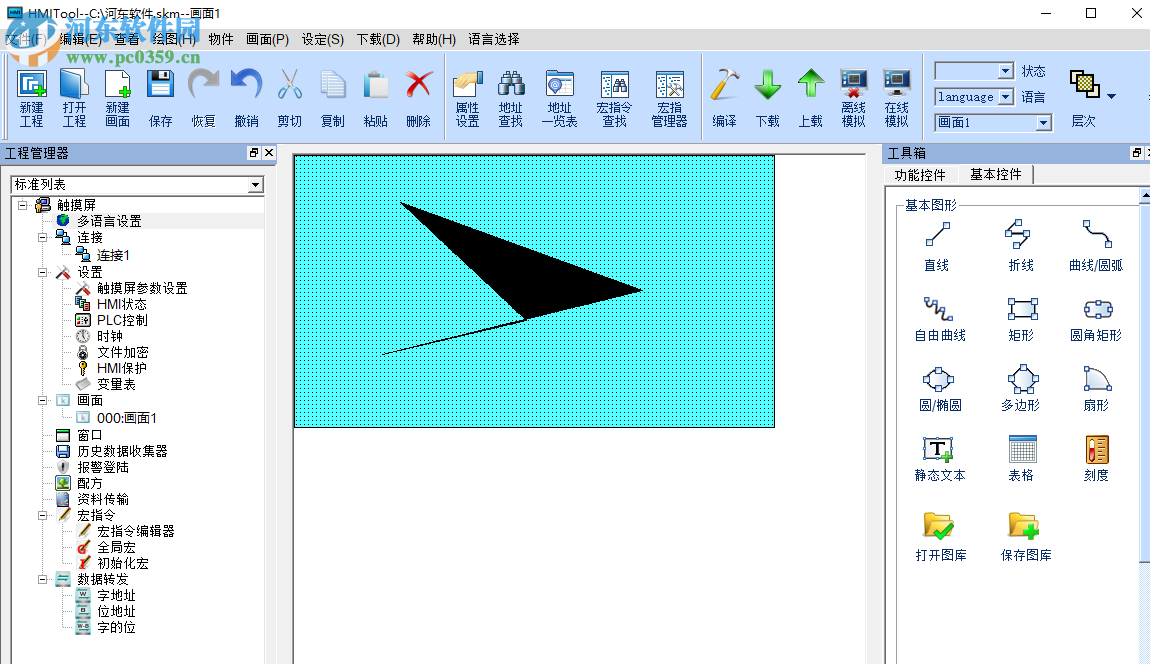1150x664 pixels.
Task: Compile the project with 编译 hammer
Action: click(x=725, y=98)
